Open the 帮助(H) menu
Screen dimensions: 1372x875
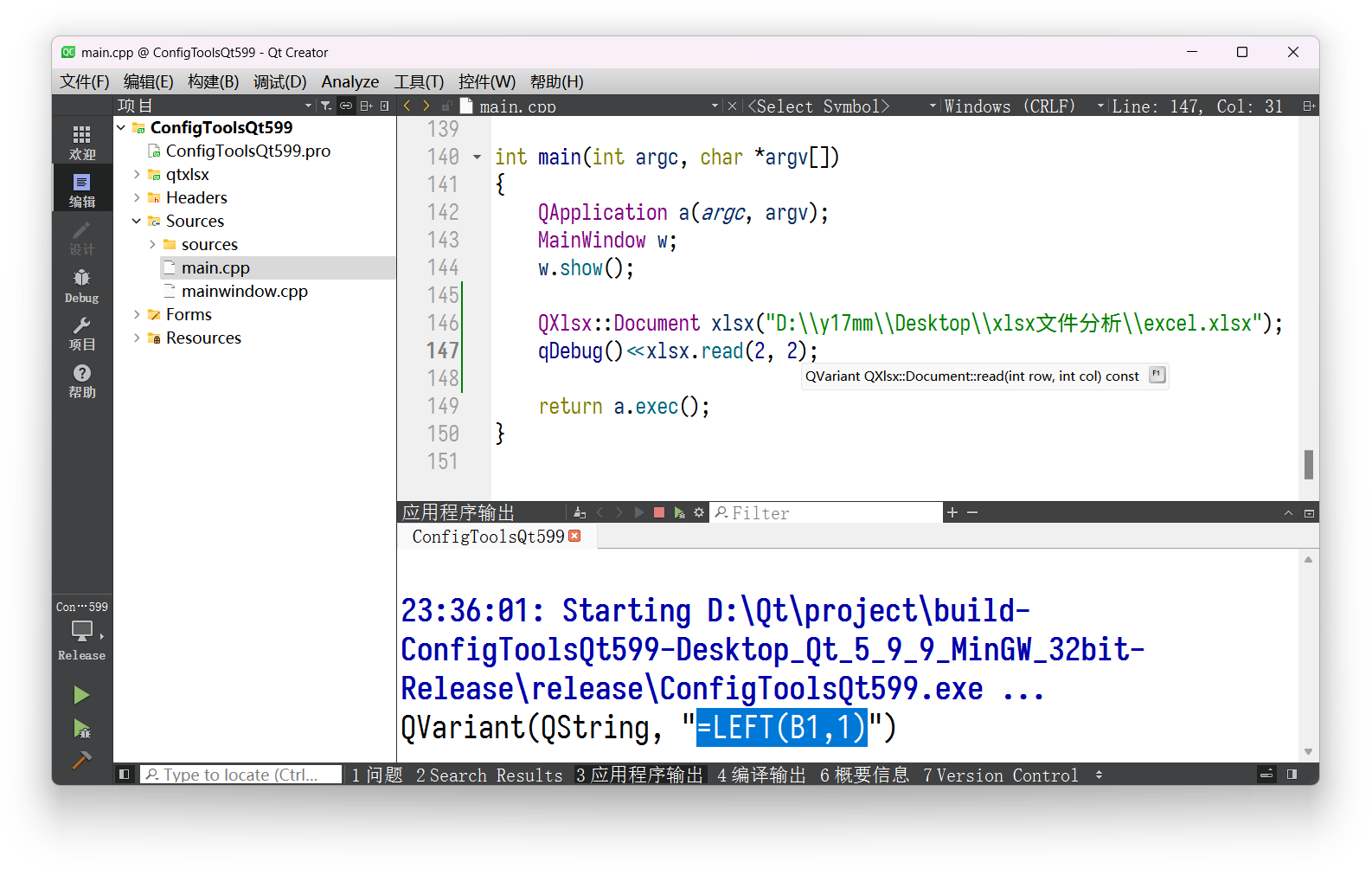[556, 81]
